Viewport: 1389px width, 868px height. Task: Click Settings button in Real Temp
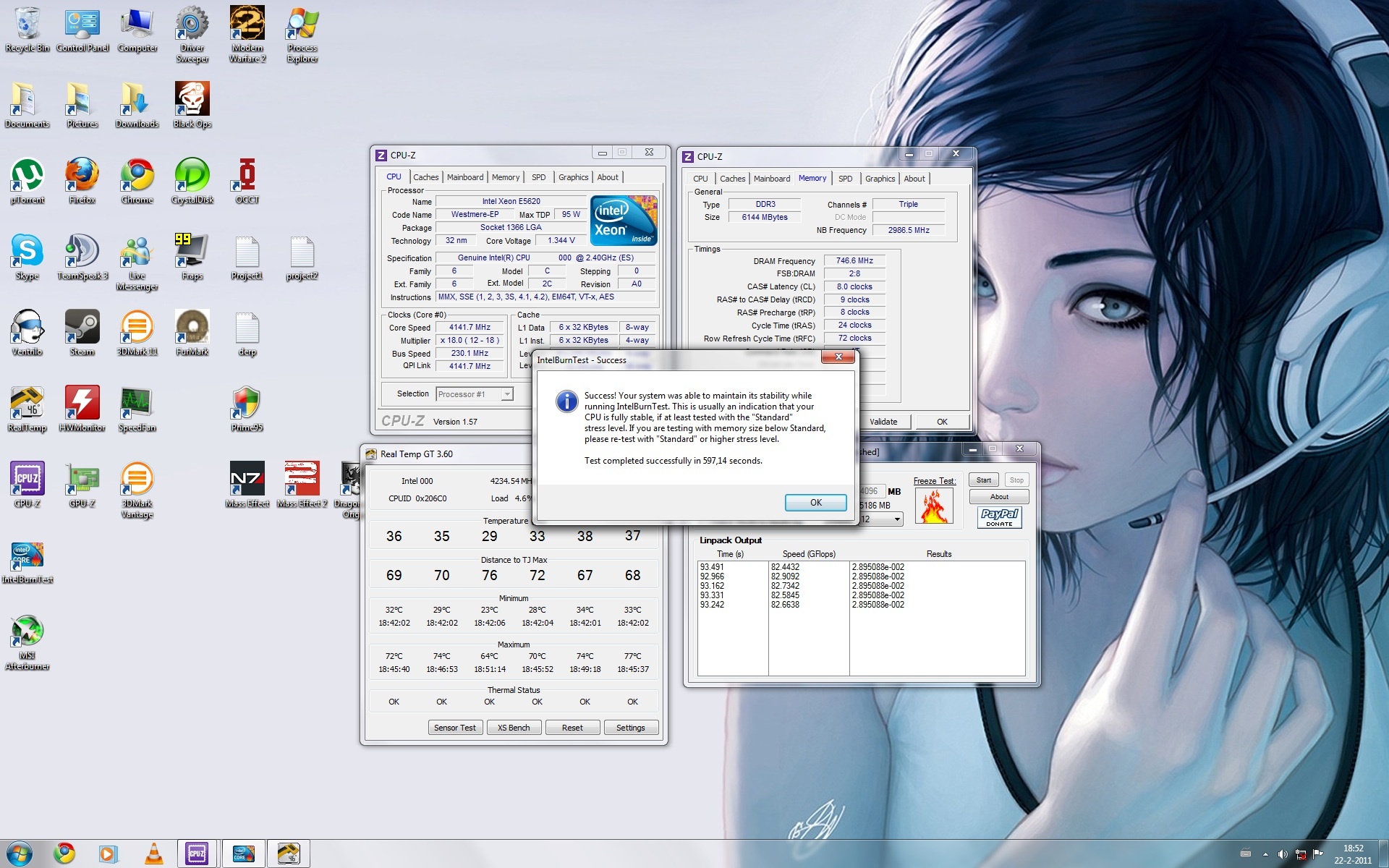pyautogui.click(x=630, y=728)
